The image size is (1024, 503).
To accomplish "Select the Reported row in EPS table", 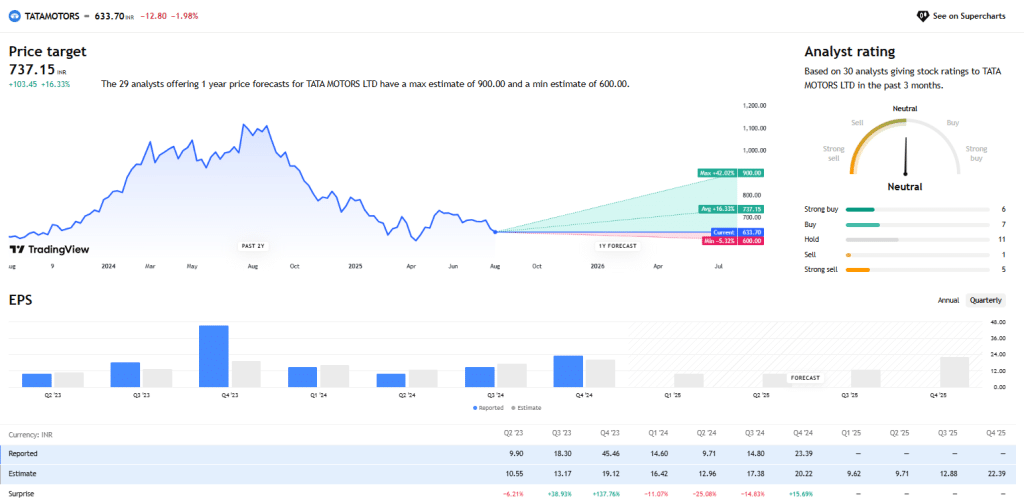I will (508, 453).
